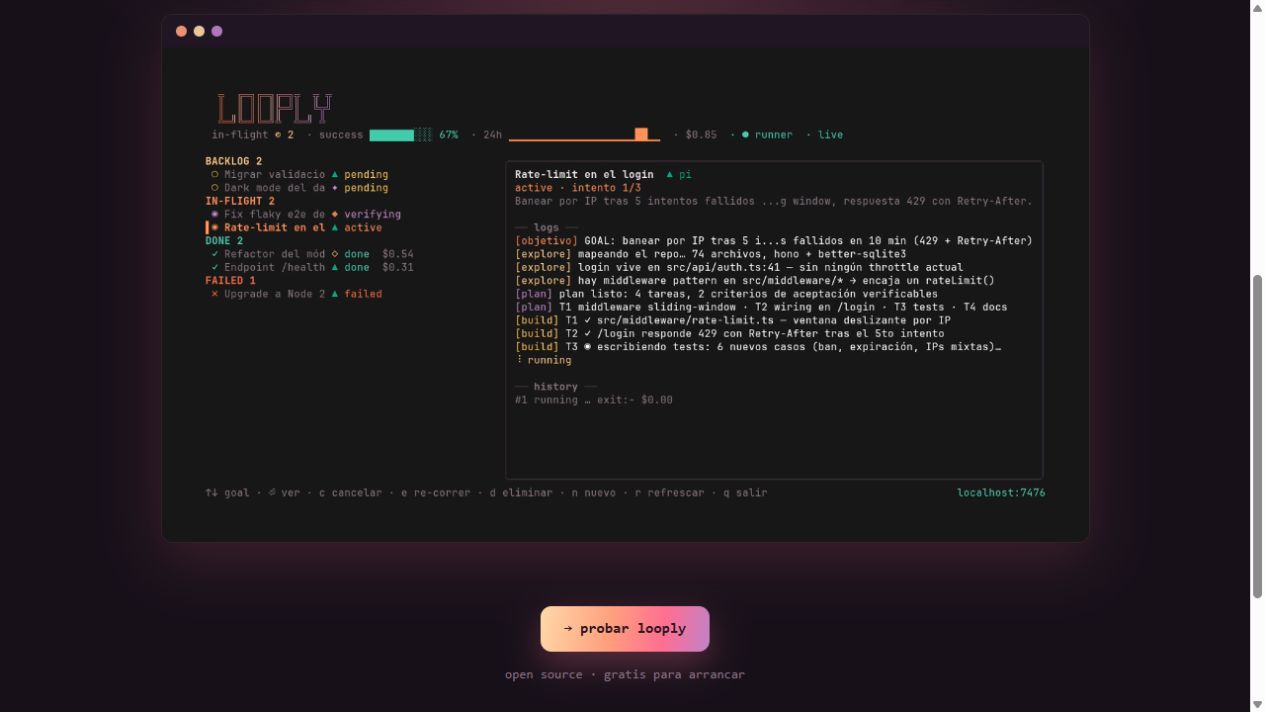Click the 'probar looply' button
Image resolution: width=1265 pixels, height=712 pixels.
coord(625,629)
